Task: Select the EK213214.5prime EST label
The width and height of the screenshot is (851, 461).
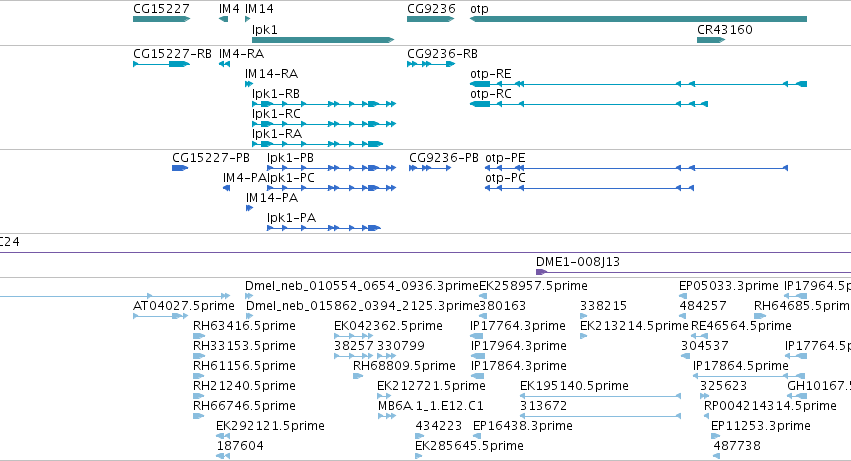Action: [x=634, y=326]
